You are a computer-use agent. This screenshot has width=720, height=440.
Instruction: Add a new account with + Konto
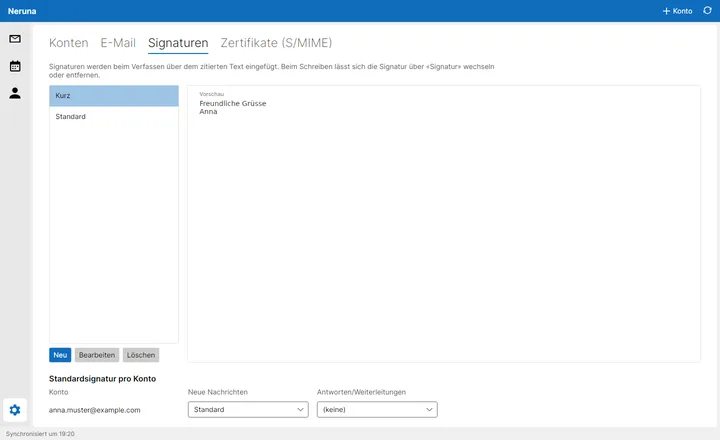(677, 11)
